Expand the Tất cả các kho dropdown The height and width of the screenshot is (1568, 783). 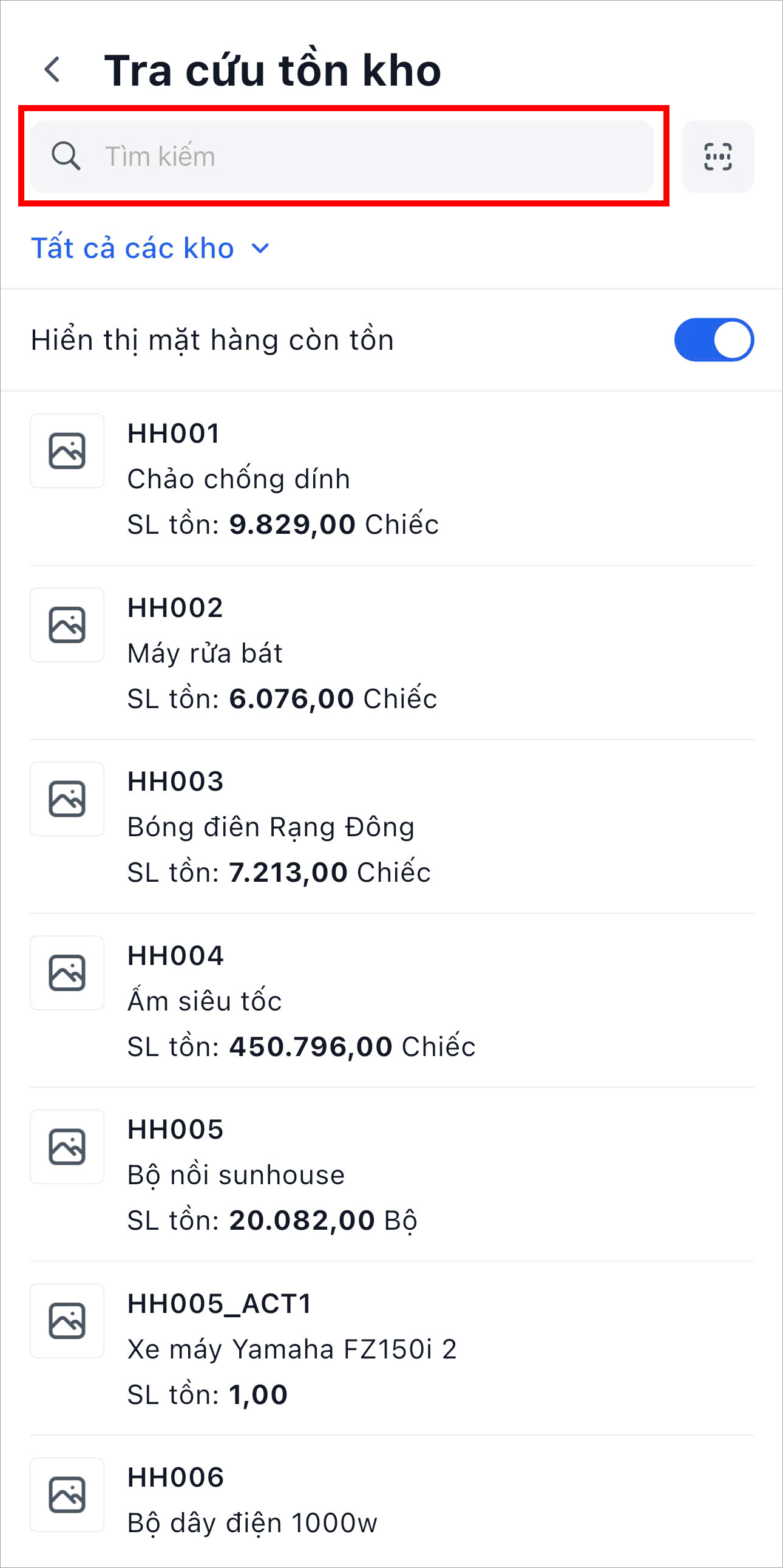pyautogui.click(x=133, y=248)
